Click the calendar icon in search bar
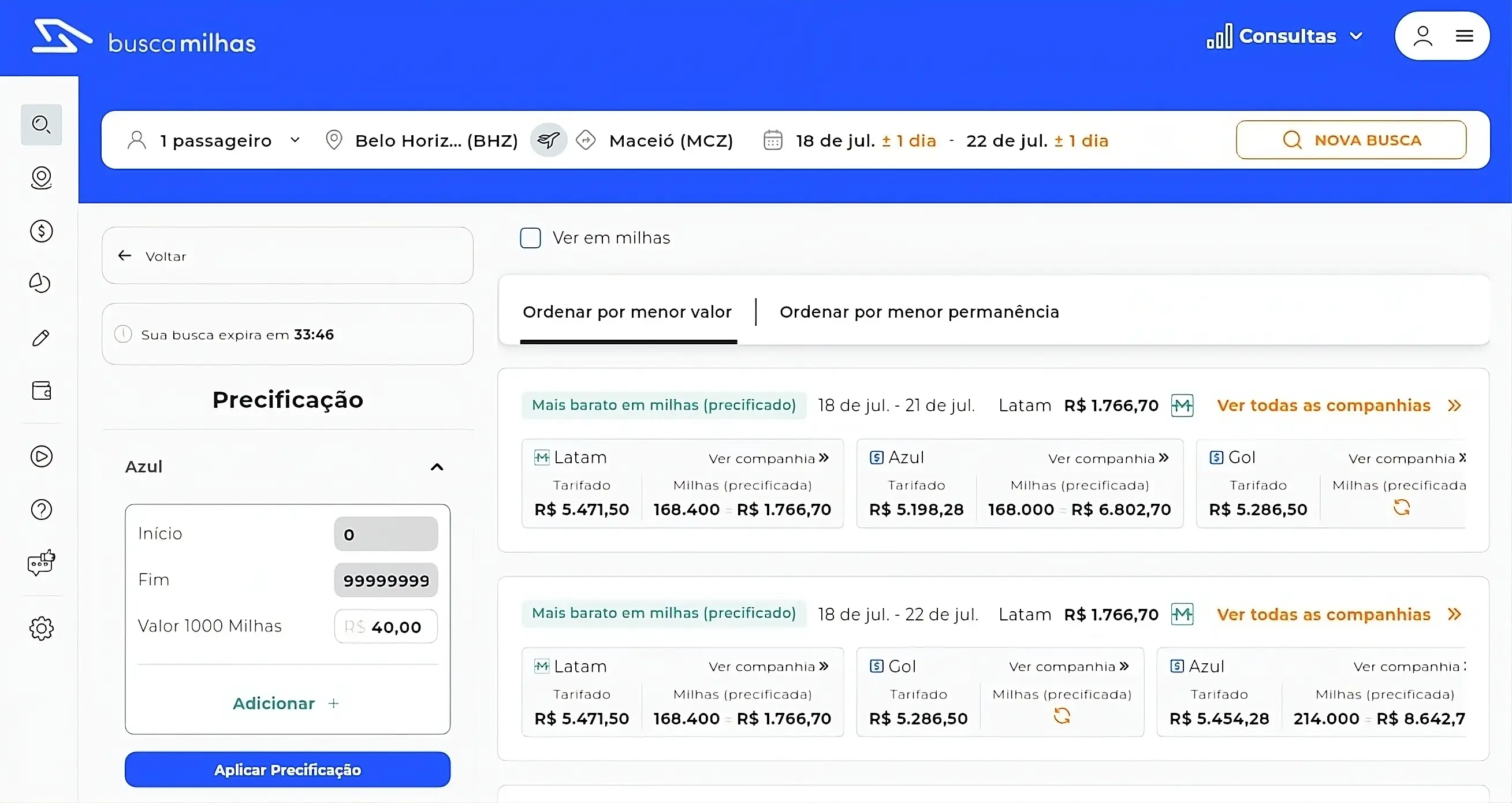 pyautogui.click(x=772, y=140)
